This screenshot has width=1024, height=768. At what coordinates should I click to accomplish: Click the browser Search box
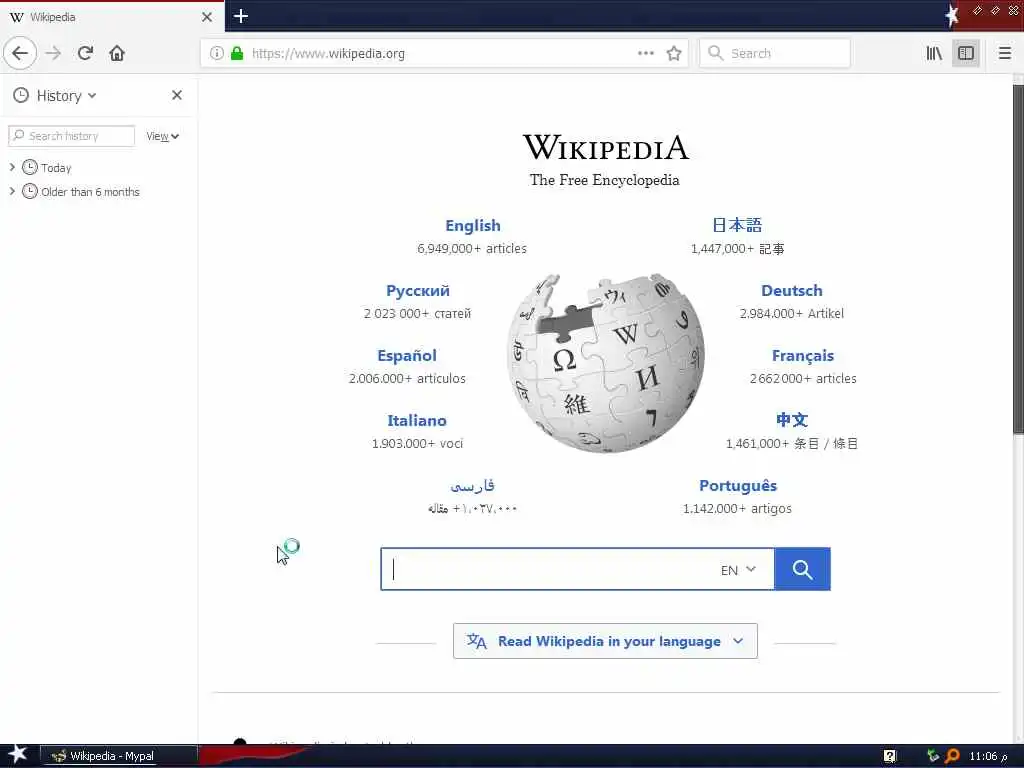[x=775, y=53]
